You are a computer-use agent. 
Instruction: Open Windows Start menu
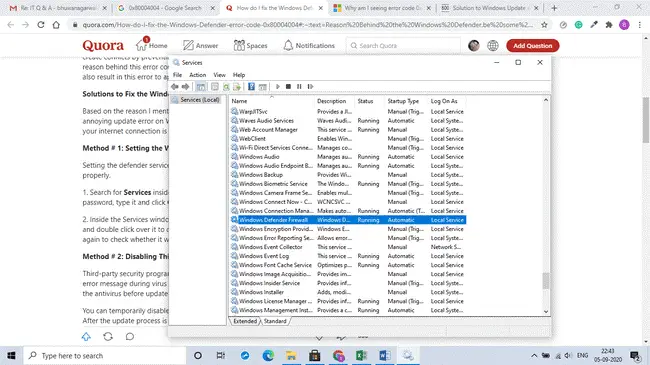11,355
